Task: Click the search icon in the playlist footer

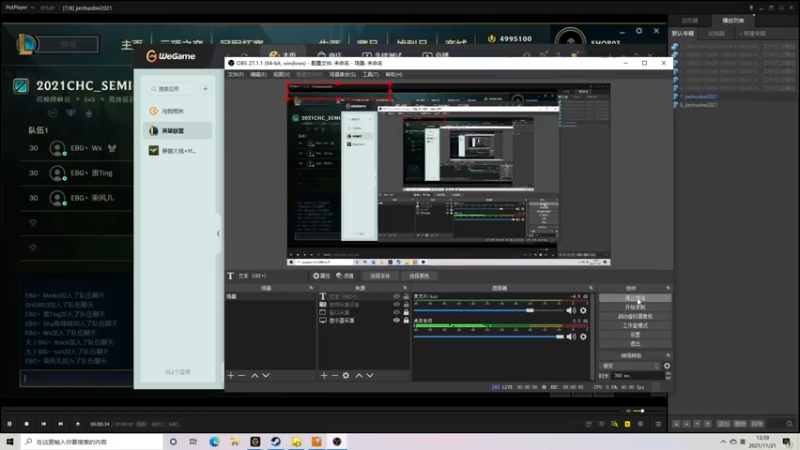Action: [789, 424]
